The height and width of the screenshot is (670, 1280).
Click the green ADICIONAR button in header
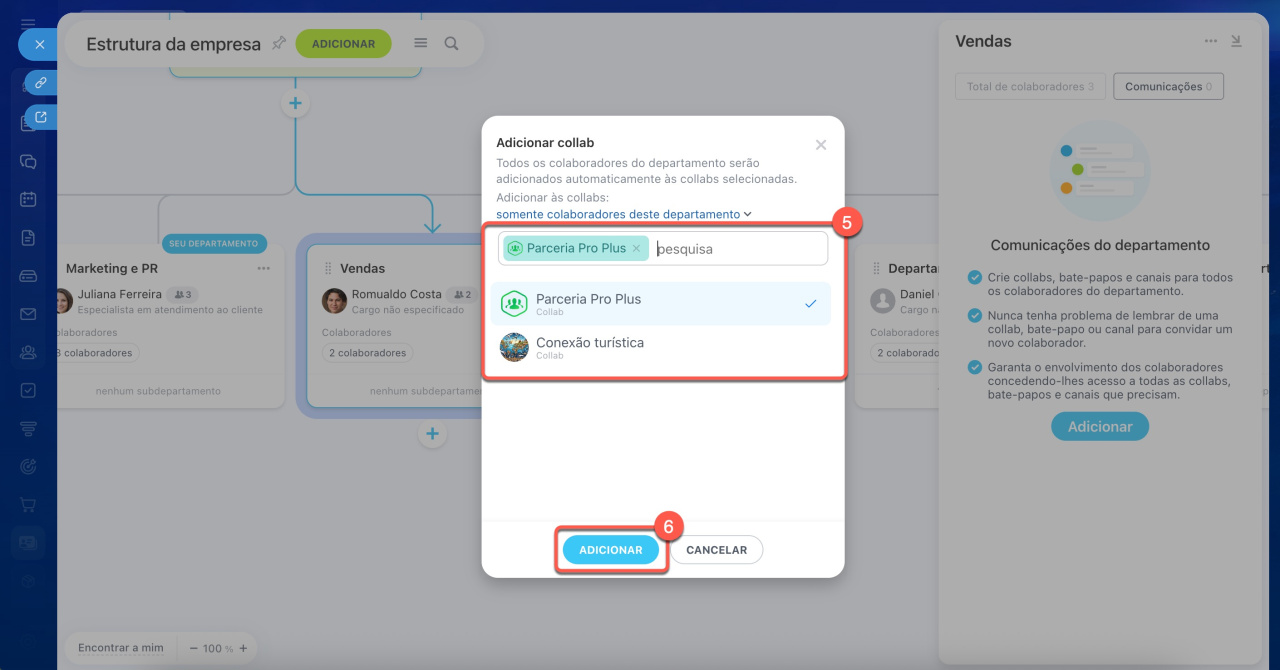click(x=343, y=44)
